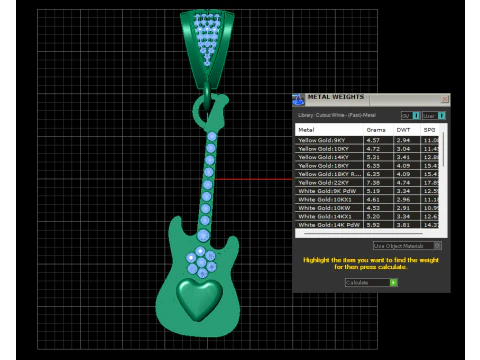Select the Yellow Gold:10KY row

[367, 149]
